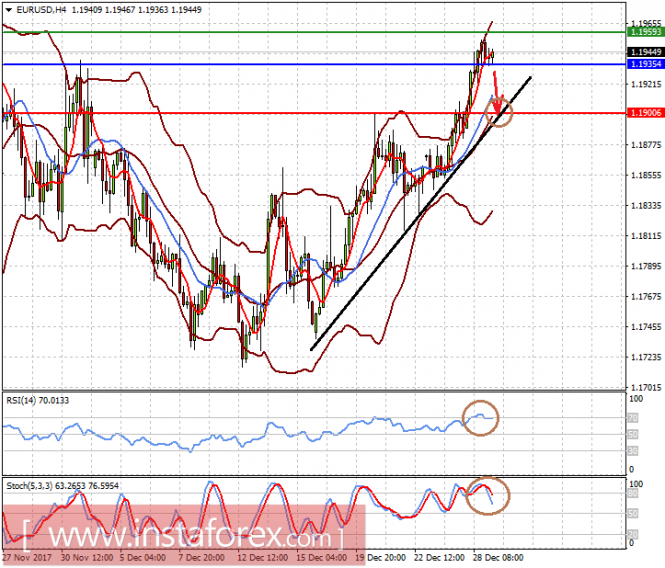Select the red 1.19006 price level tag
The image size is (665, 568).
[x=642, y=113]
